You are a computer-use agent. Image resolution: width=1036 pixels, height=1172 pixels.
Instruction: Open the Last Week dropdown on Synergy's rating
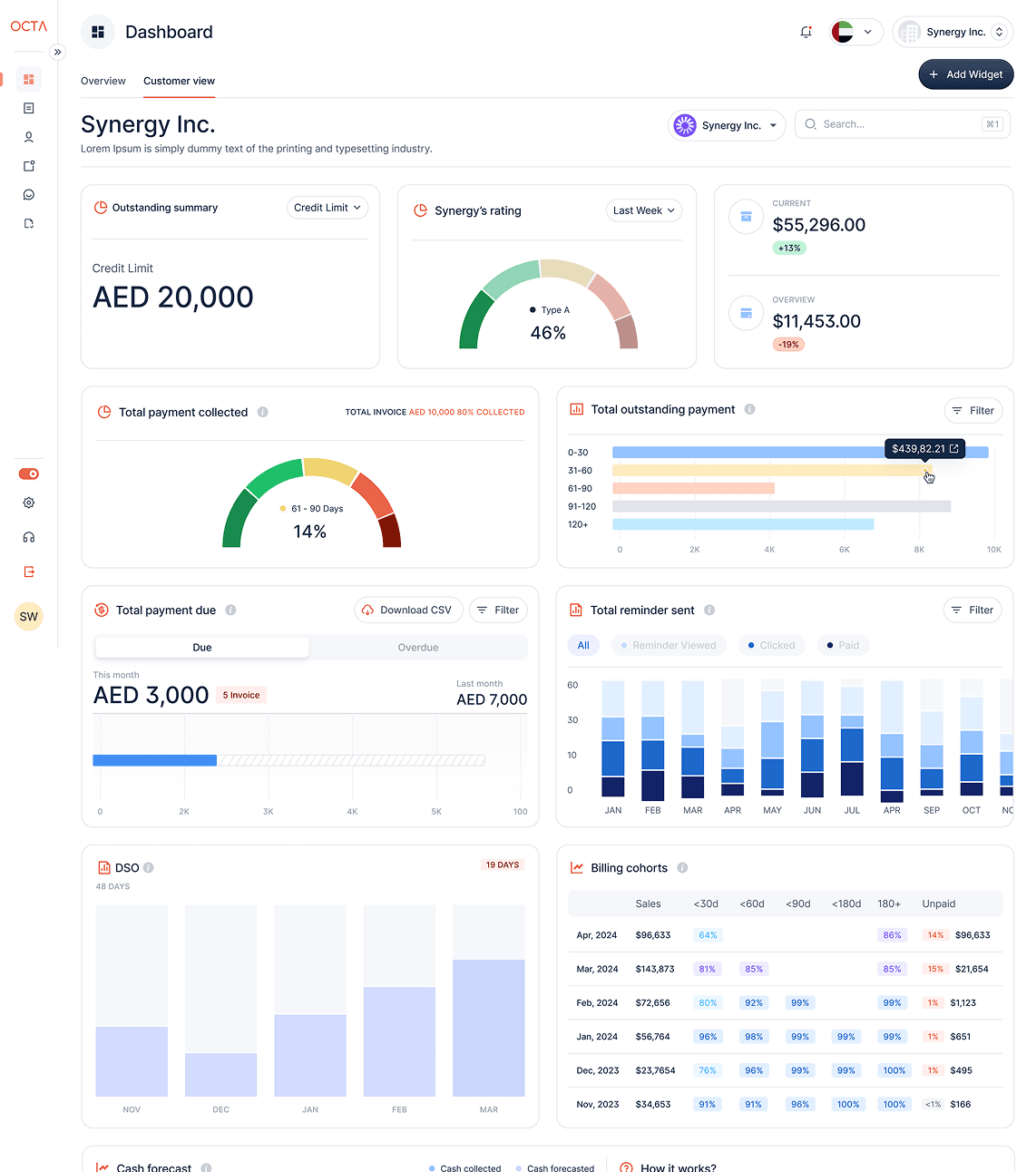point(643,210)
